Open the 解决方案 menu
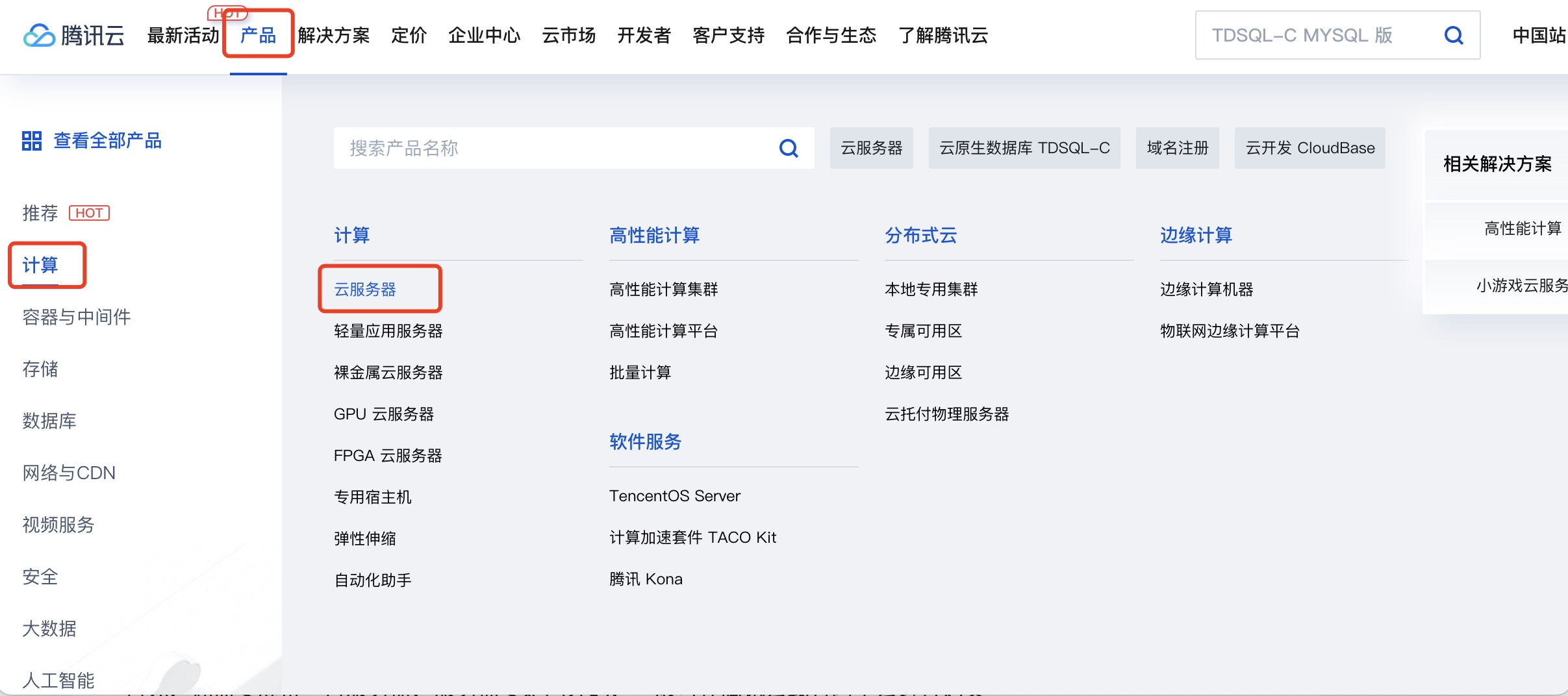The height and width of the screenshot is (696, 1568). click(334, 35)
